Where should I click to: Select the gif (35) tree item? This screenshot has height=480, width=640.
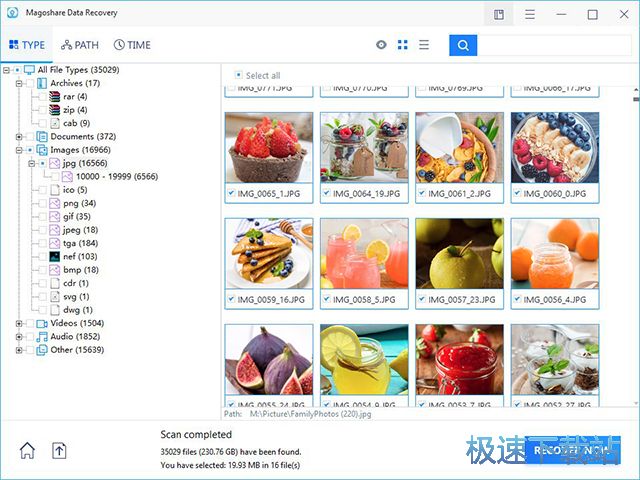77,216
